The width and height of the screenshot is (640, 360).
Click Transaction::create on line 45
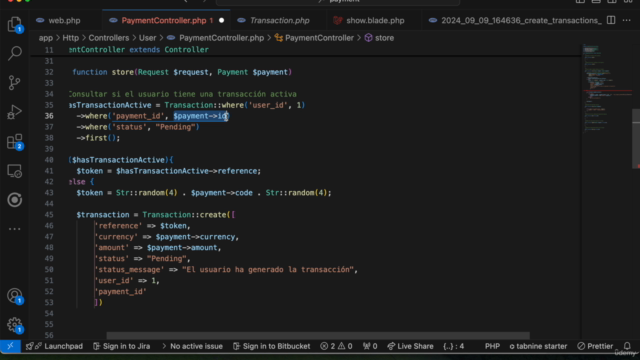click(x=184, y=215)
